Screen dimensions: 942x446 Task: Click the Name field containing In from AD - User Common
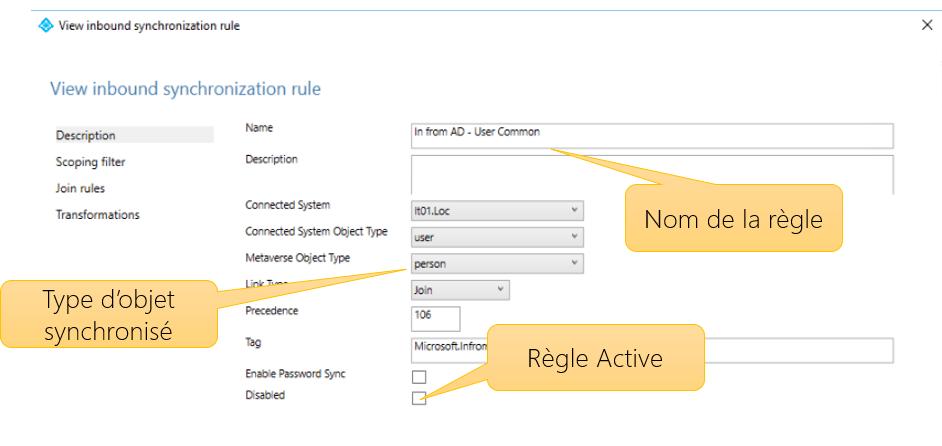coord(652,135)
